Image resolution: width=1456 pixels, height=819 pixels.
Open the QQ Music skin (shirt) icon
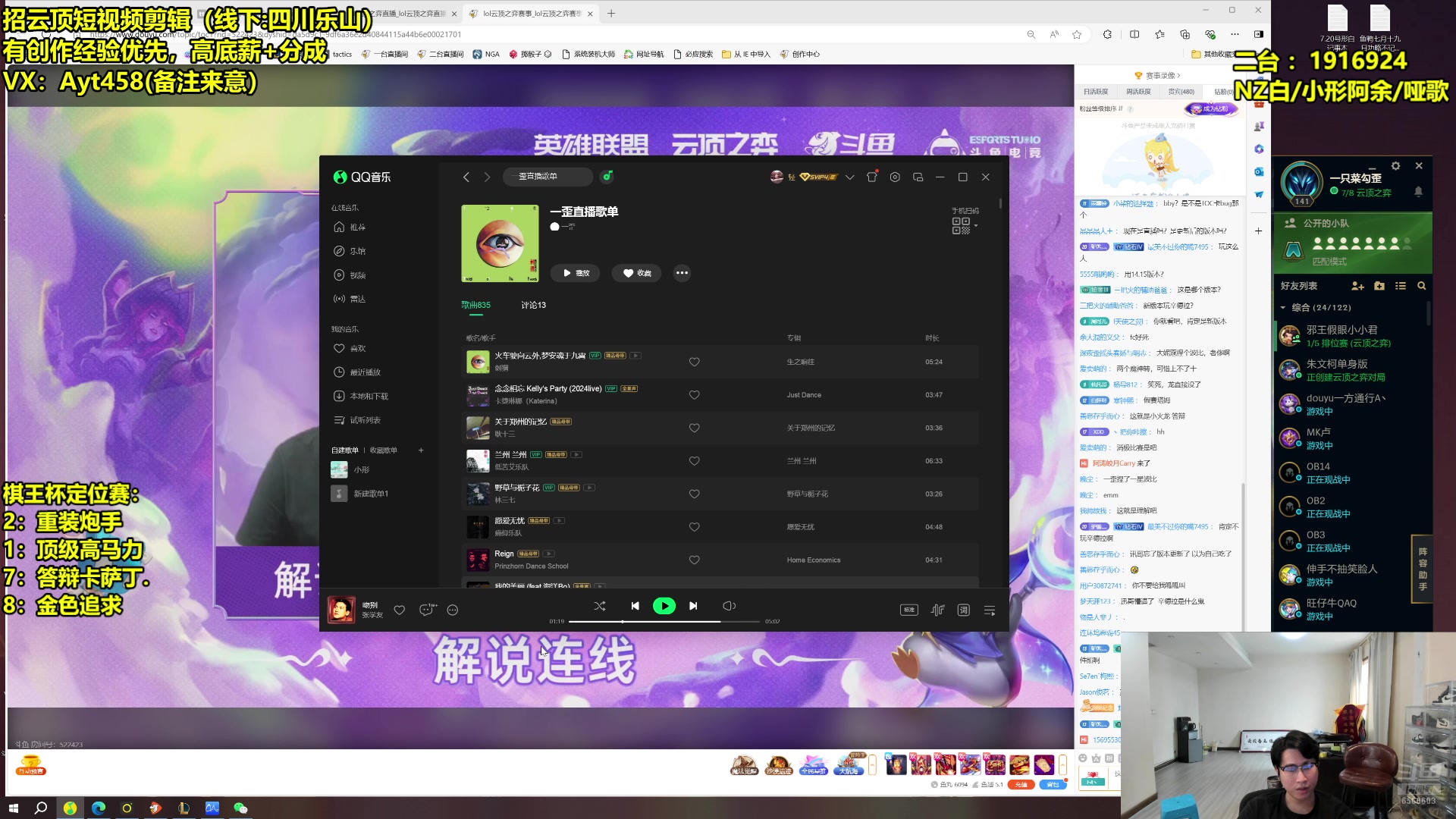click(872, 177)
